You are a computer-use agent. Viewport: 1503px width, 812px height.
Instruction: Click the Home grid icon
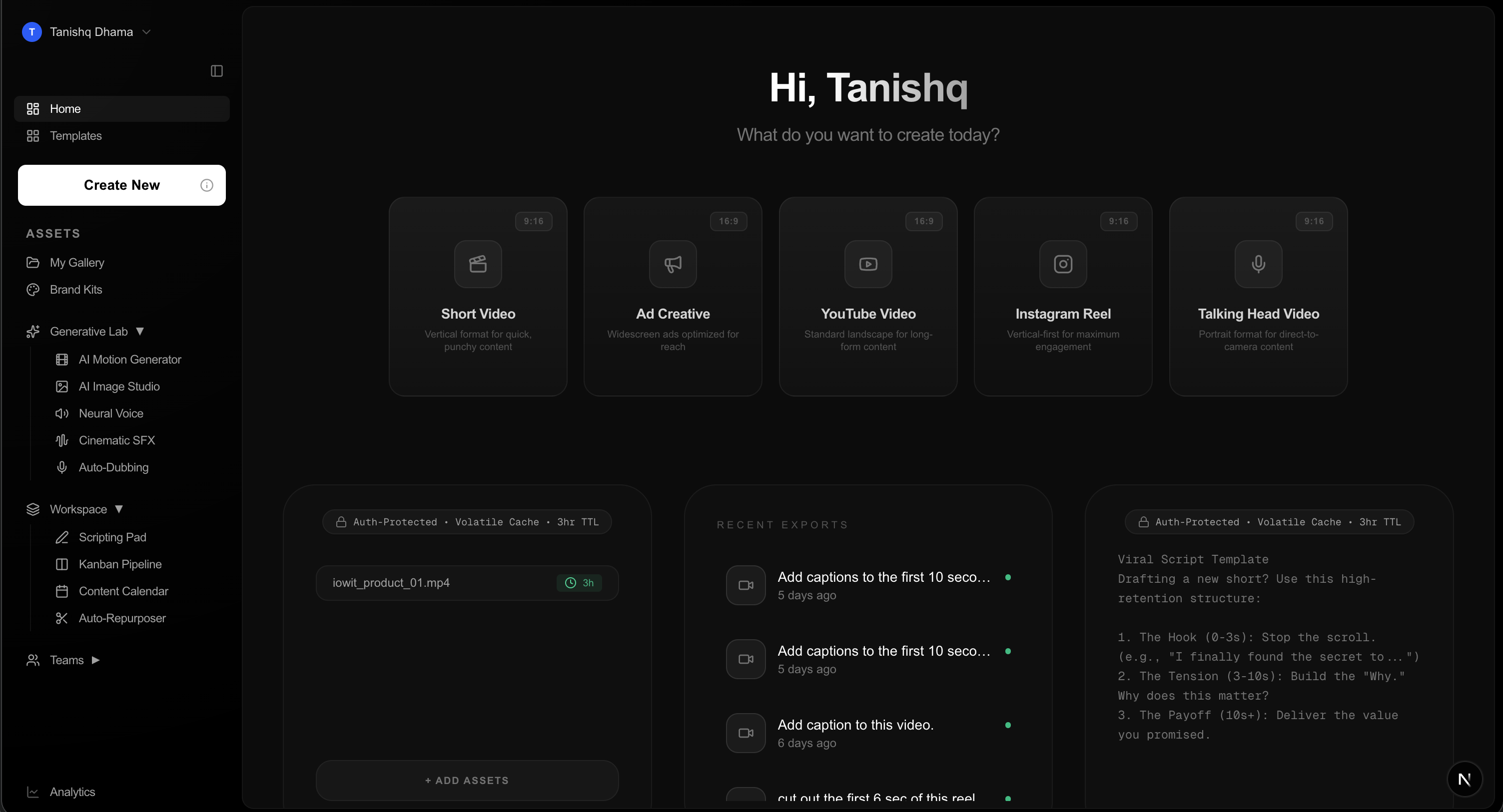coord(32,108)
